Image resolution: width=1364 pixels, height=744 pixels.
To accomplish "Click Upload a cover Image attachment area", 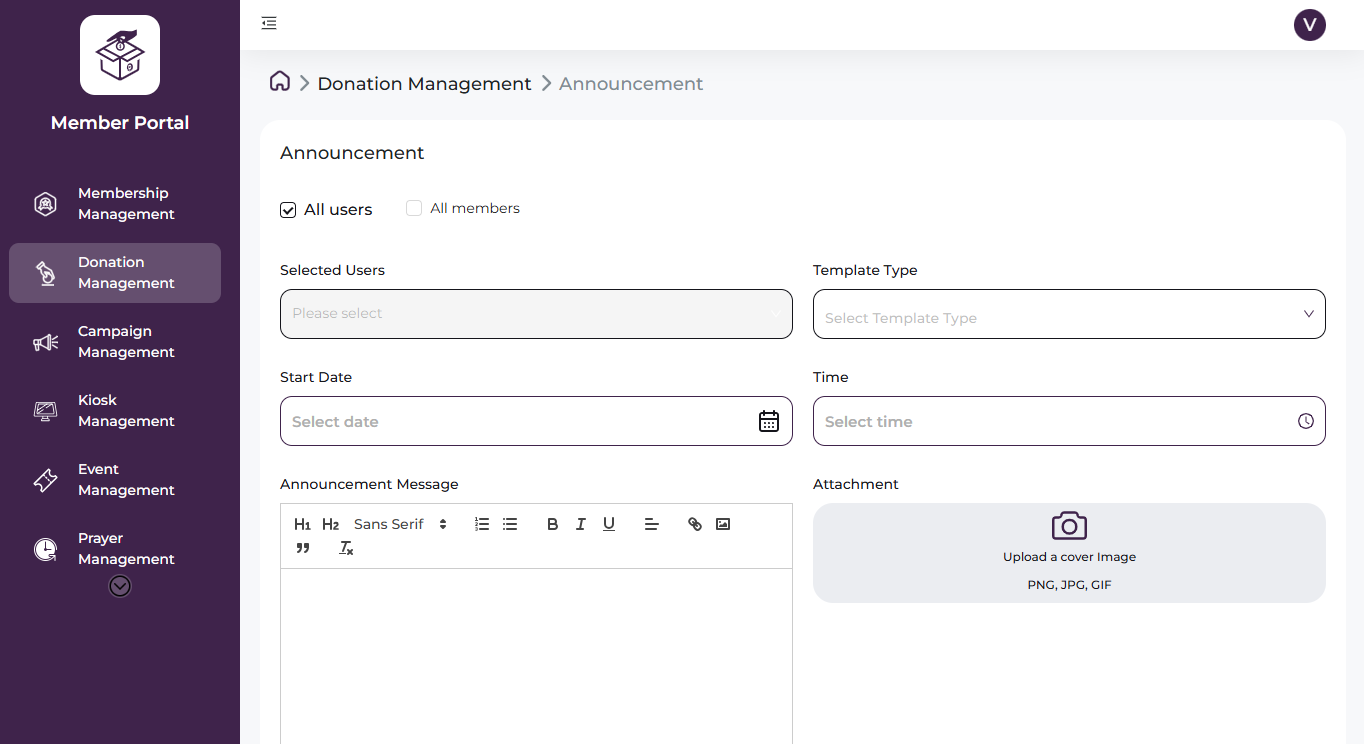I will click(1069, 552).
